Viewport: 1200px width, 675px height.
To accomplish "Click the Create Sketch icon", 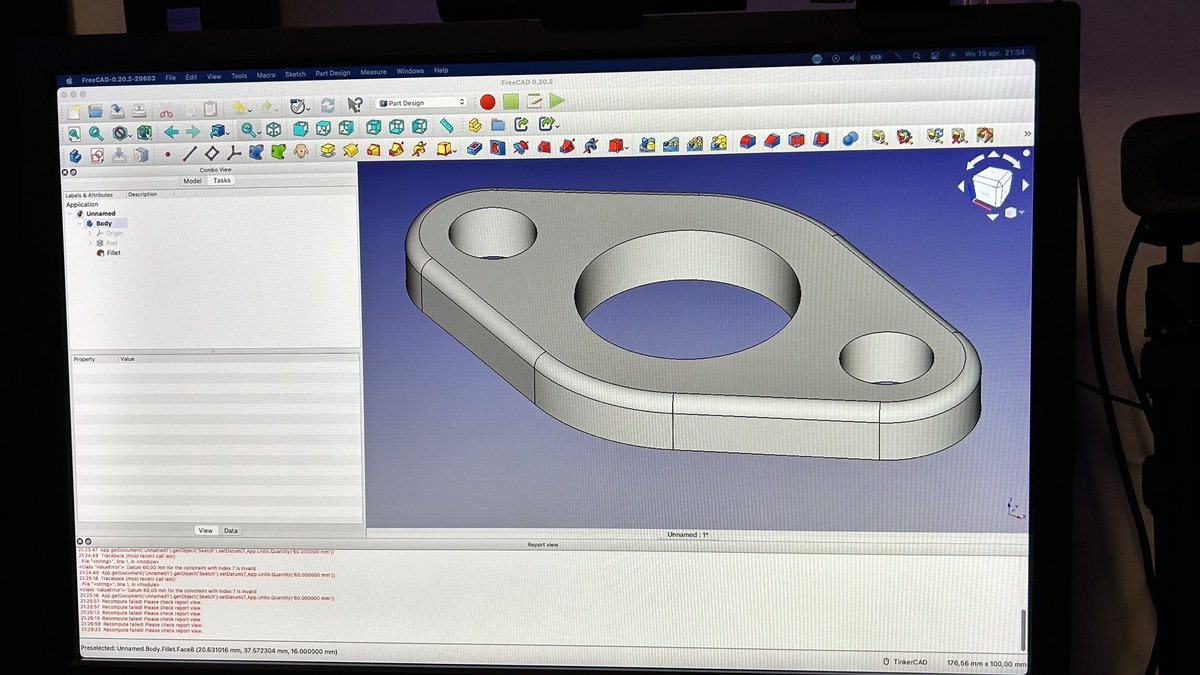I will pos(97,156).
